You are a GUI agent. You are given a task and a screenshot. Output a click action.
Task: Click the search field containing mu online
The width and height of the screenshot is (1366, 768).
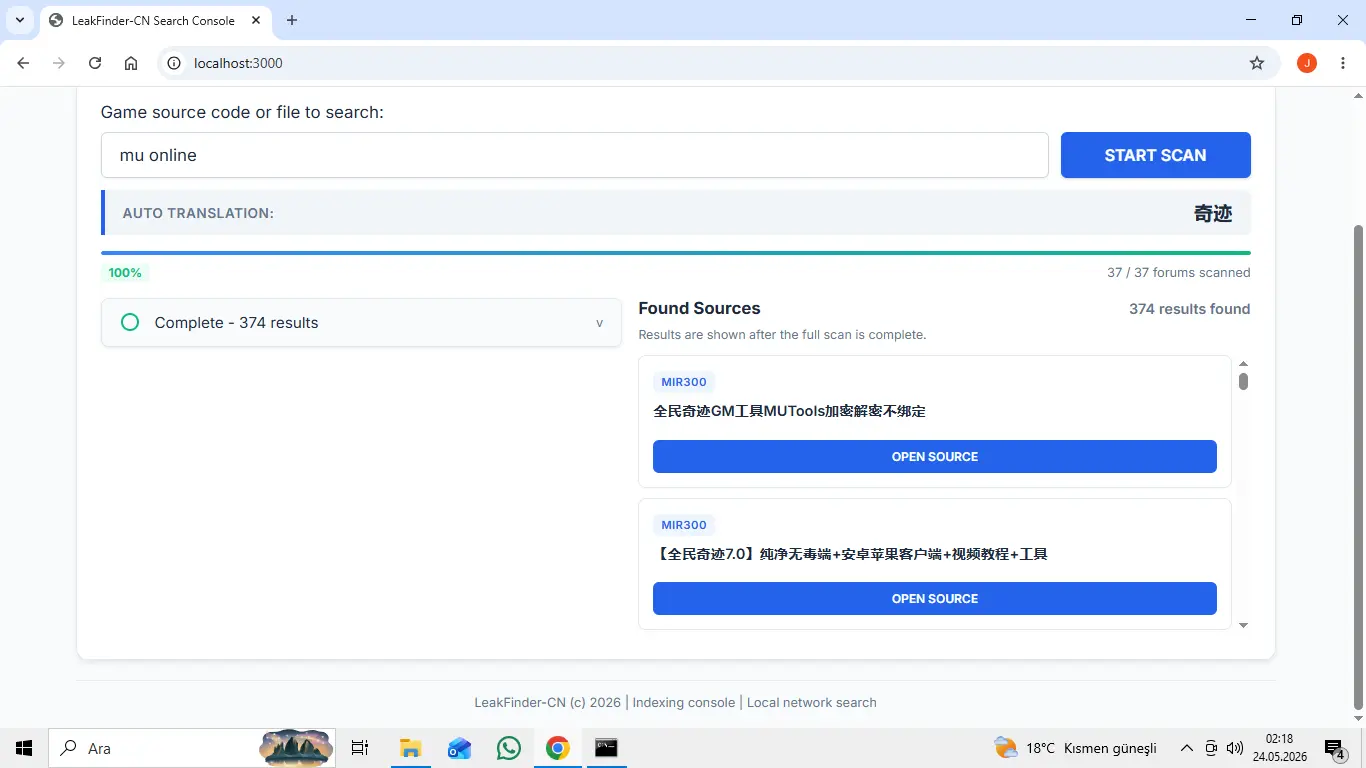tap(574, 155)
